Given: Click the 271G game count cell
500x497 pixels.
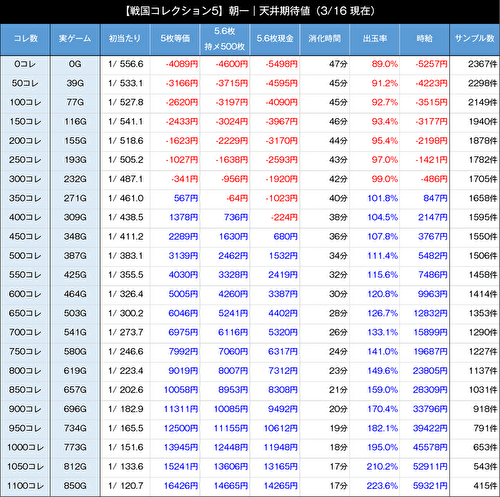Looking at the screenshot, I should click(x=75, y=198).
